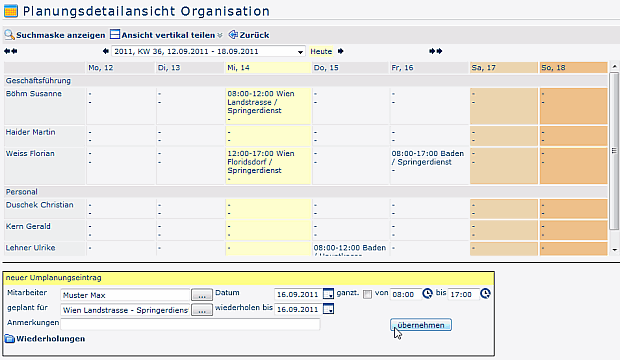This screenshot has width=620, height=360.
Task: Click the Datum input field
Action: coord(298,294)
